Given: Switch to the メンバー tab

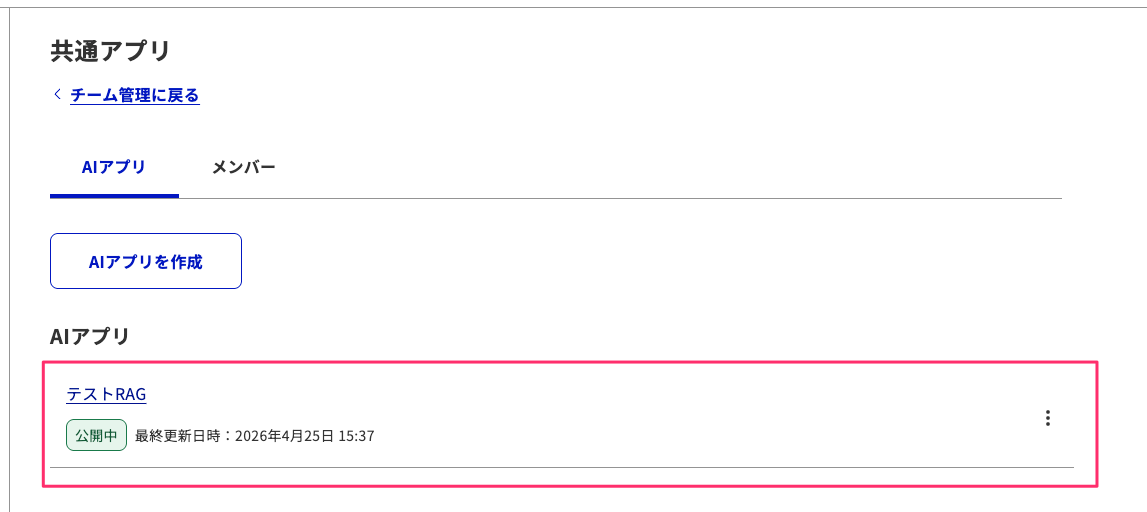Looking at the screenshot, I should [x=243, y=167].
